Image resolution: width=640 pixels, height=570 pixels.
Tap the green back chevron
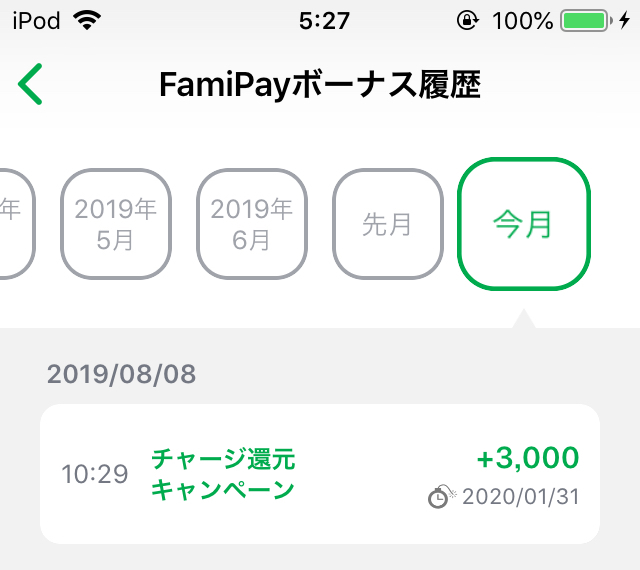pos(31,85)
